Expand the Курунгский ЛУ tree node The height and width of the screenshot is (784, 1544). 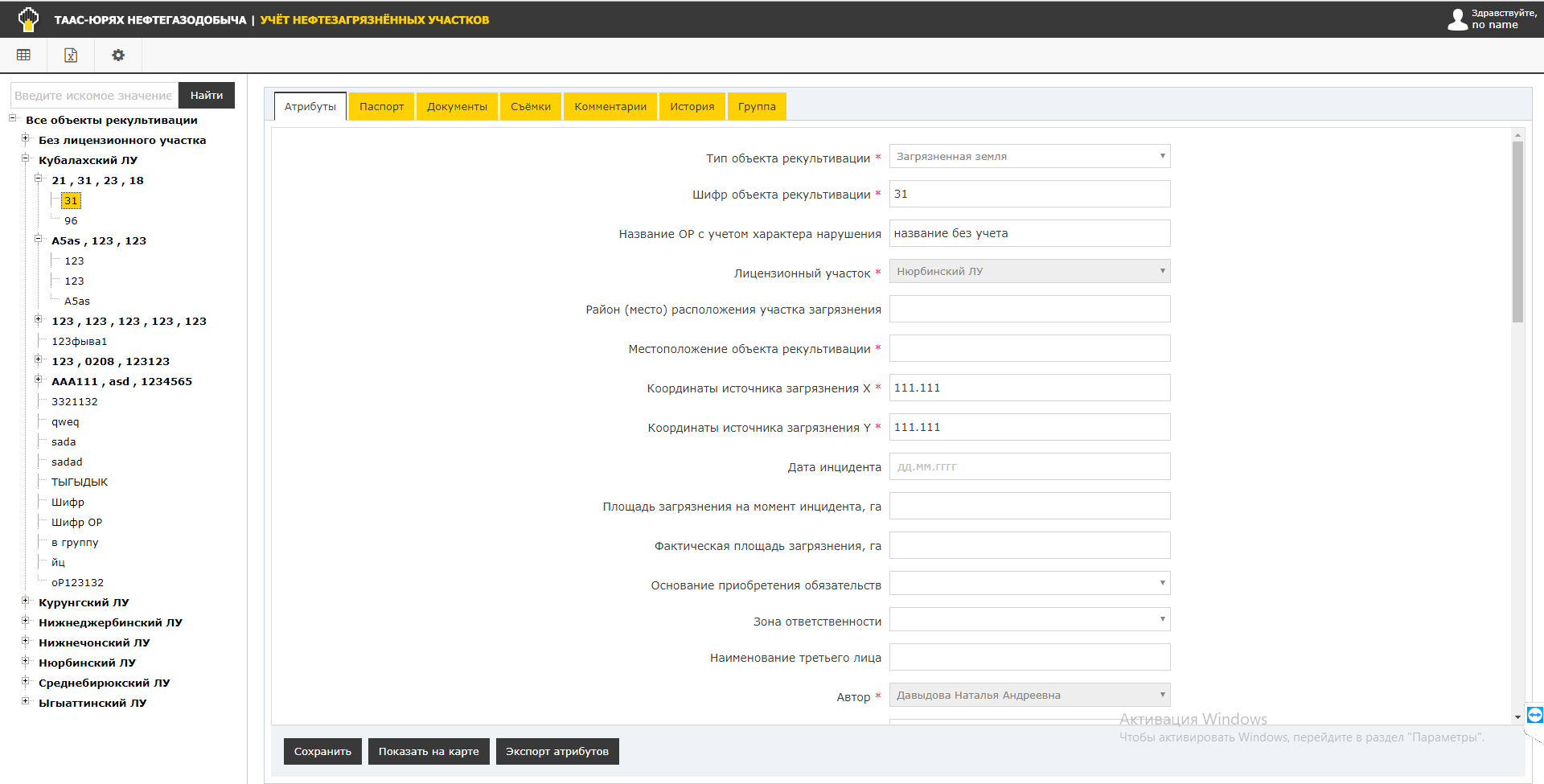click(26, 601)
